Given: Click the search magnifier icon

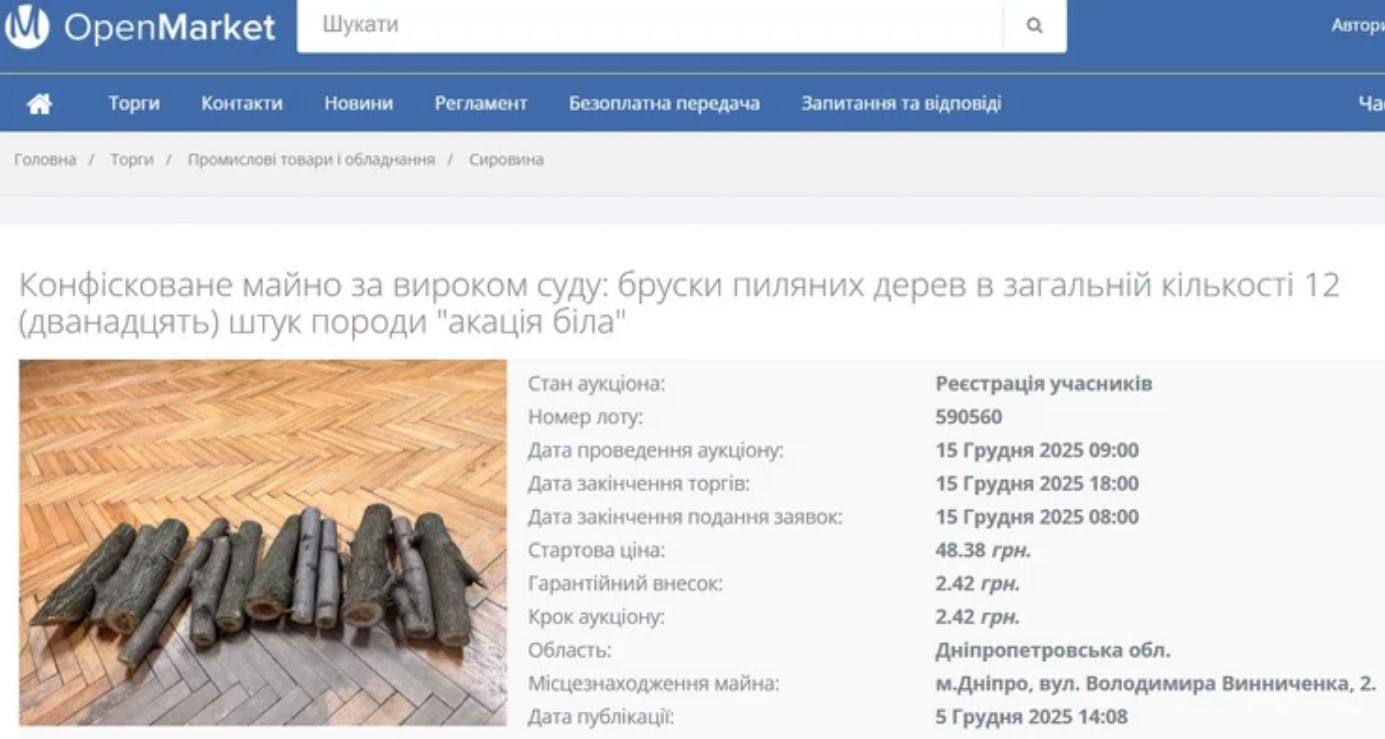Looking at the screenshot, I should (x=1034, y=26).
